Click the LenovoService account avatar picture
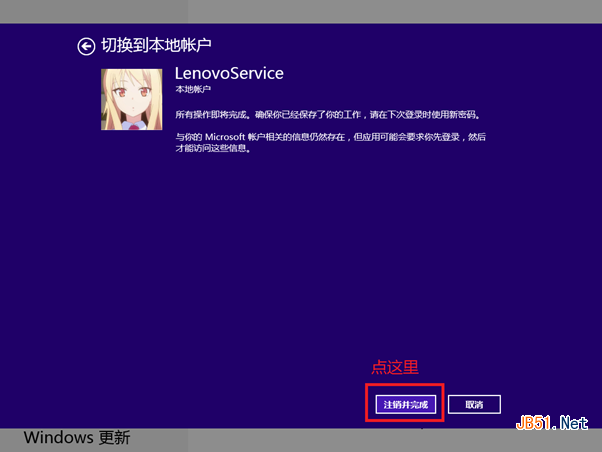This screenshot has height=452, width=602. point(132,99)
